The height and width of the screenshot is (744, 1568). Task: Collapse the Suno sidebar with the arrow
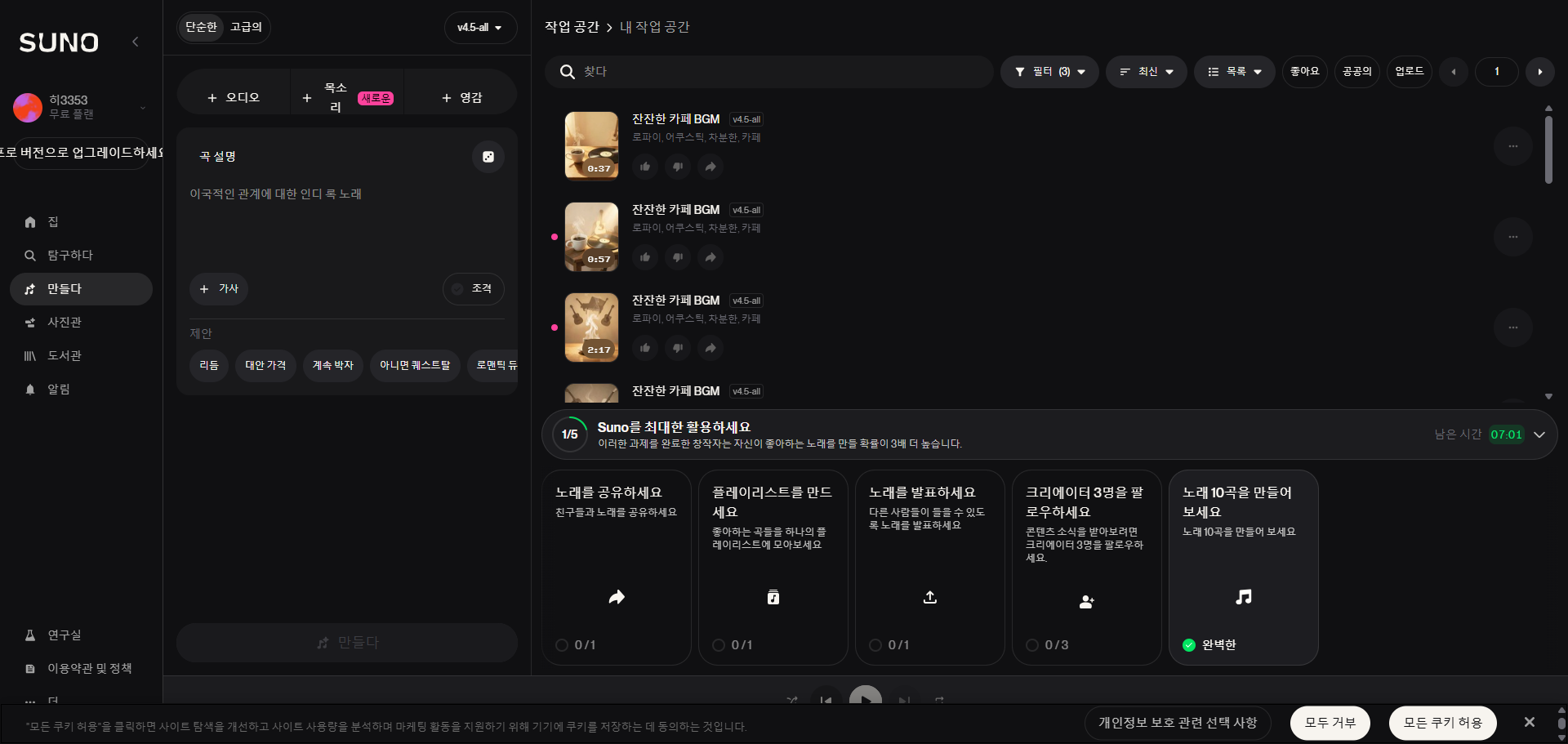(136, 42)
